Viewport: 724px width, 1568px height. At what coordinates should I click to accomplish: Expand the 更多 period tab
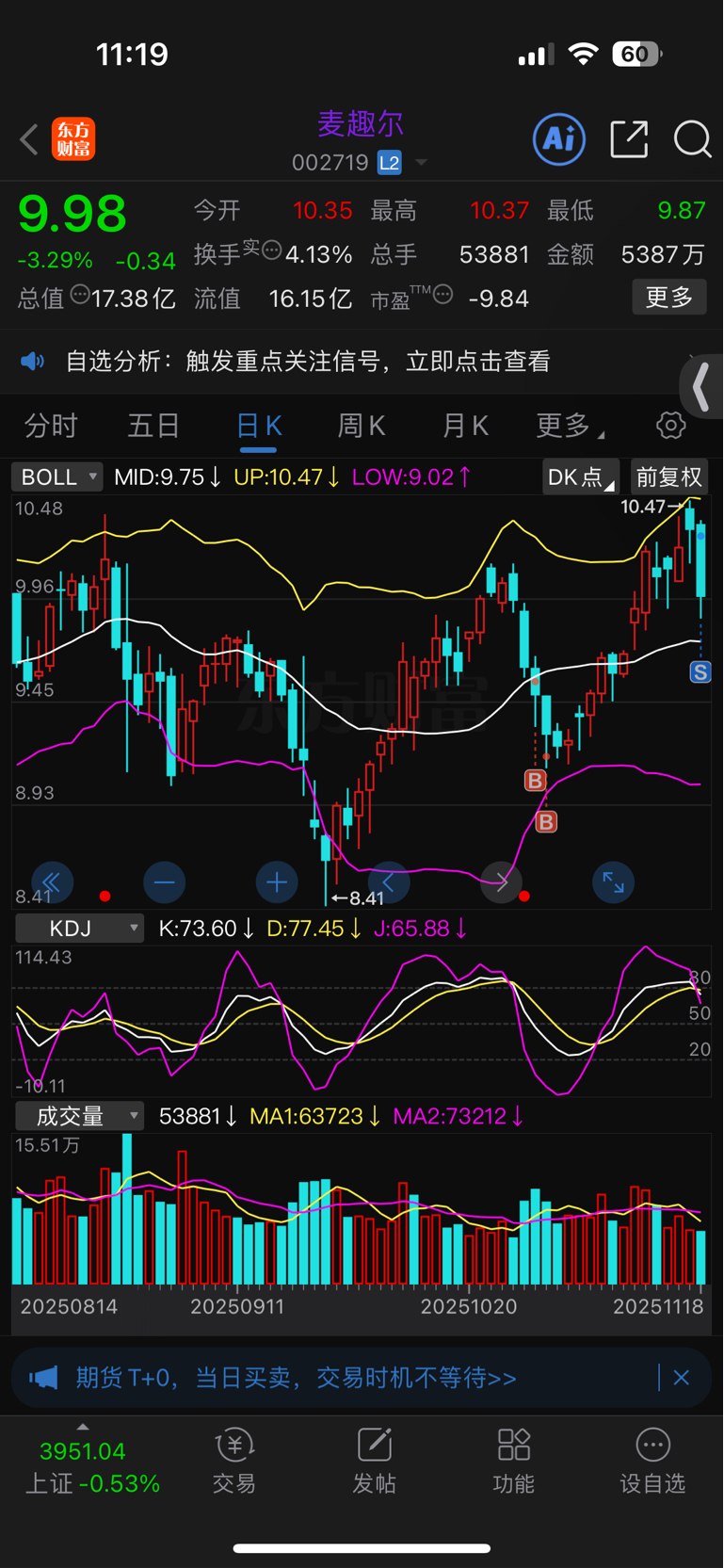[x=570, y=426]
